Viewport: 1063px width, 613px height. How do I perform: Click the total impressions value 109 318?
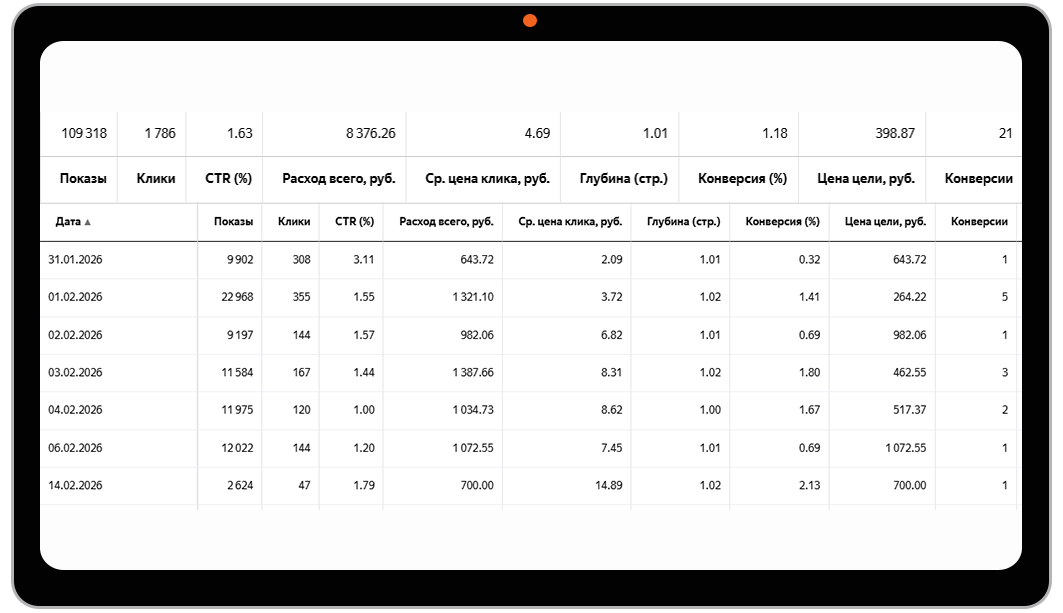[85, 133]
